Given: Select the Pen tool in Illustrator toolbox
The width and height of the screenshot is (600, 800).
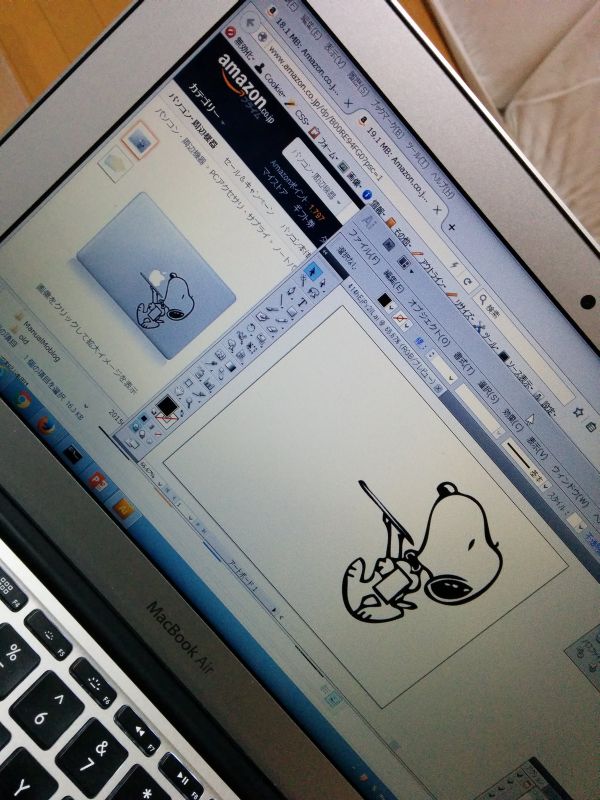Looking at the screenshot, I should pos(291,290).
